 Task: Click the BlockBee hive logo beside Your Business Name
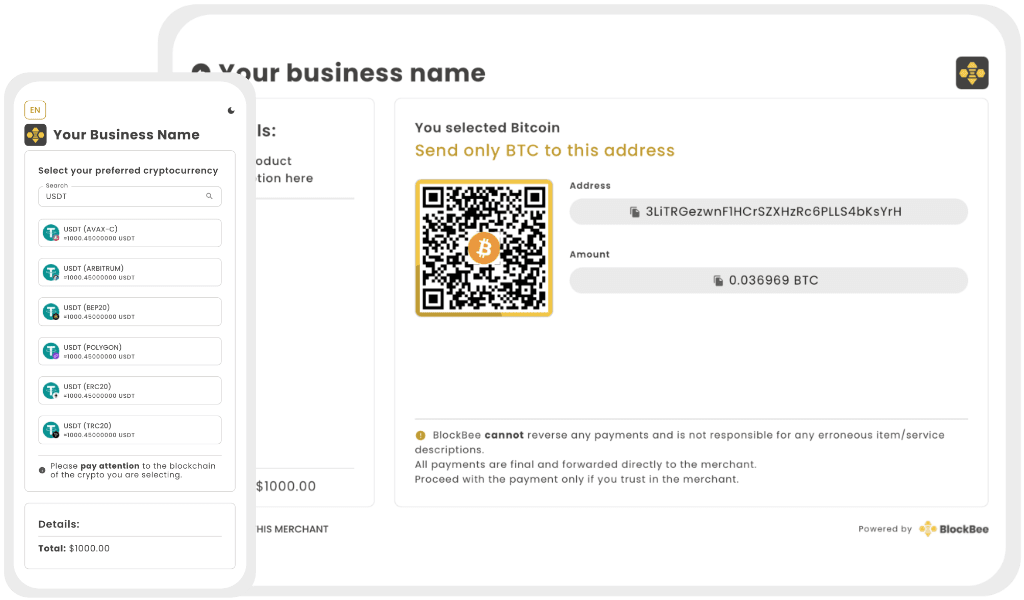tap(33, 134)
